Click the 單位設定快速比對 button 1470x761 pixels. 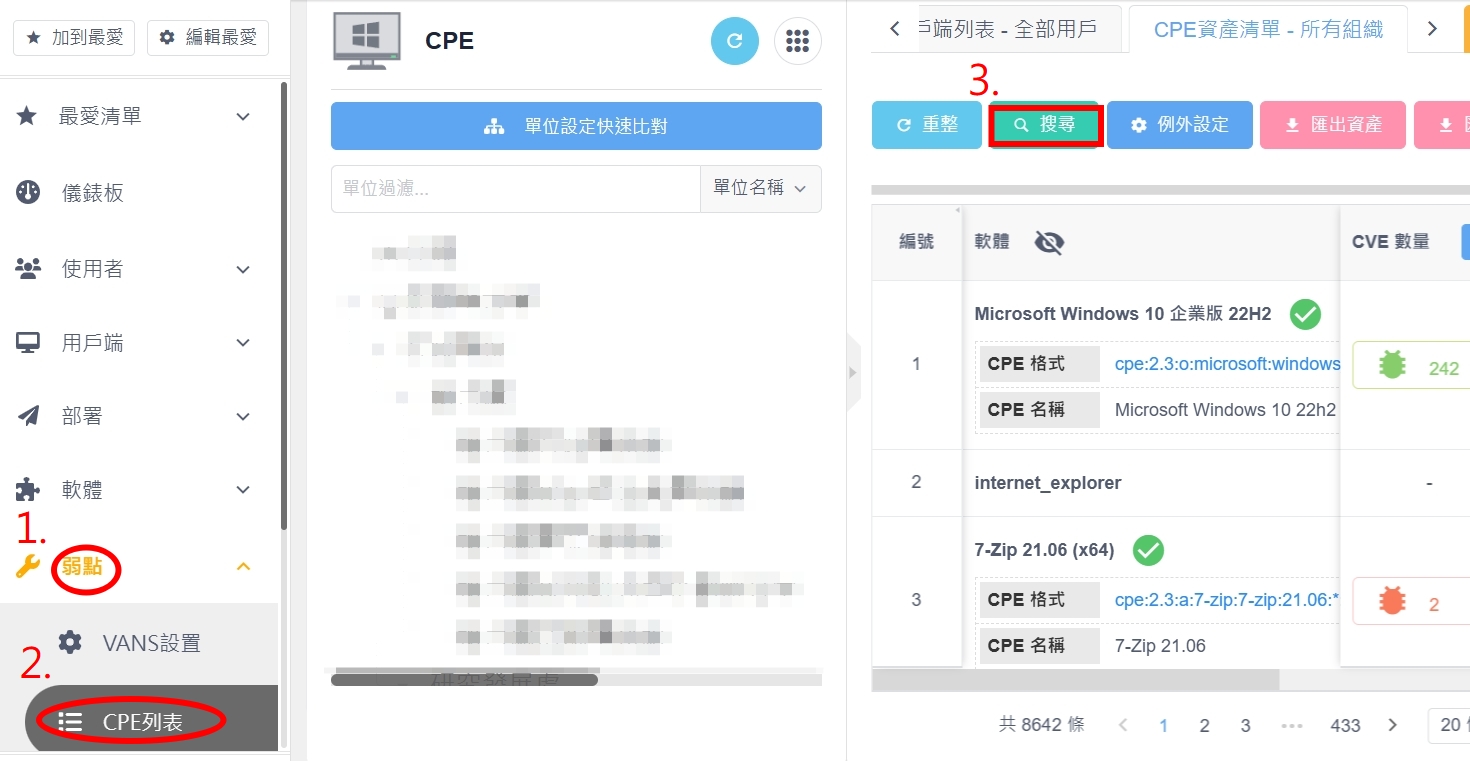pos(576,126)
